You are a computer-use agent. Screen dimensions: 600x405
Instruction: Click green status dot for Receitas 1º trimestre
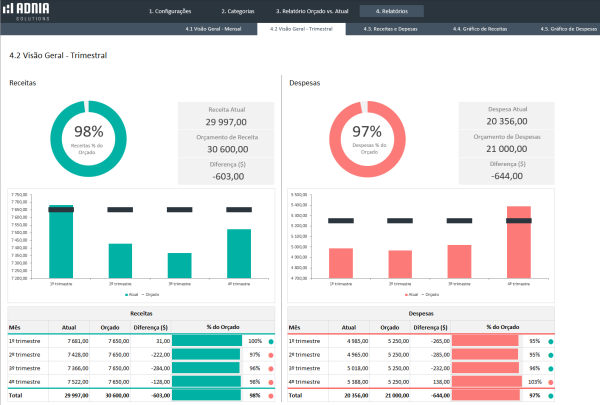point(270,342)
